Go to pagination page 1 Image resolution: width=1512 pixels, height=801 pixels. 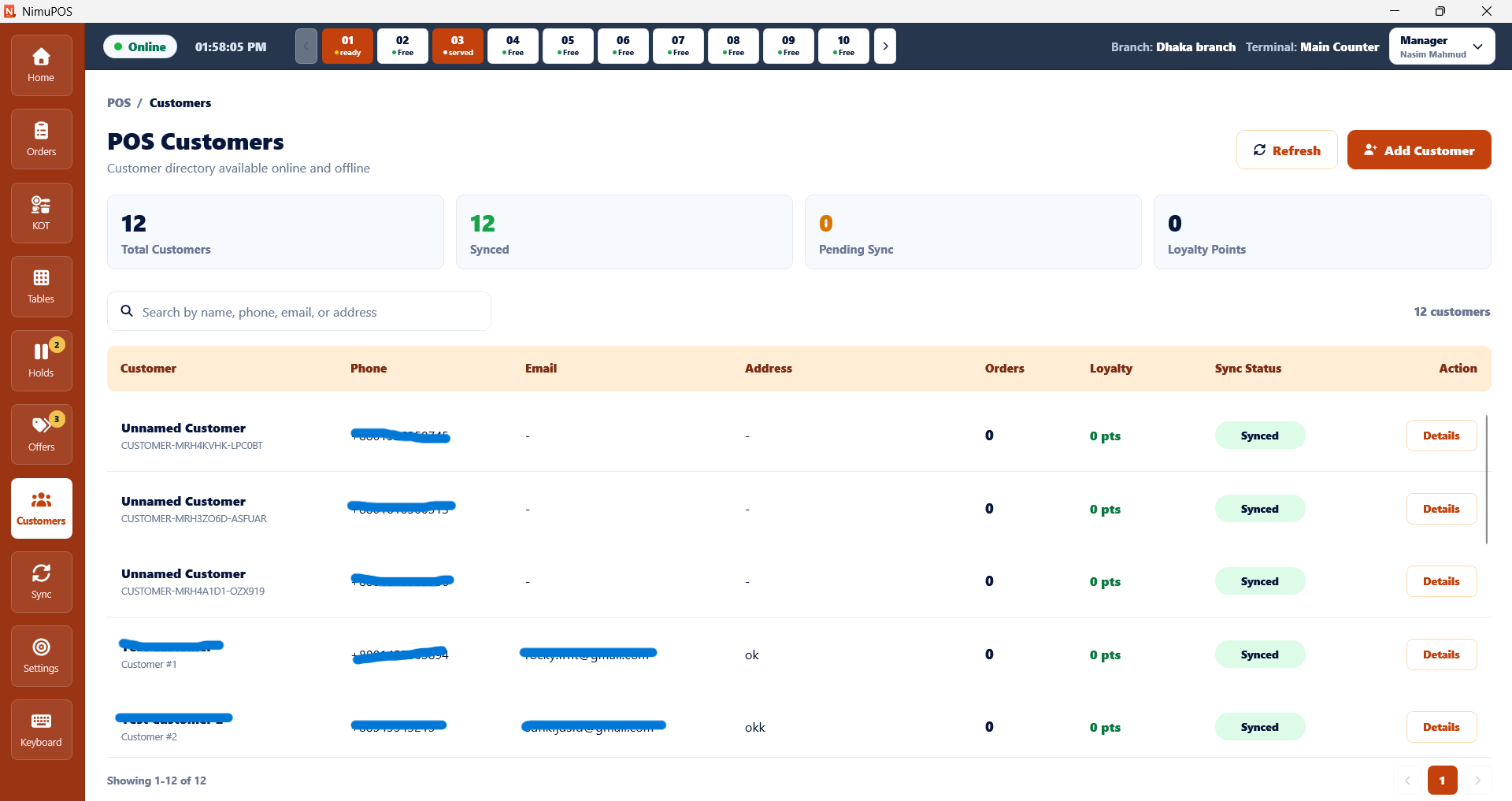click(x=1442, y=781)
